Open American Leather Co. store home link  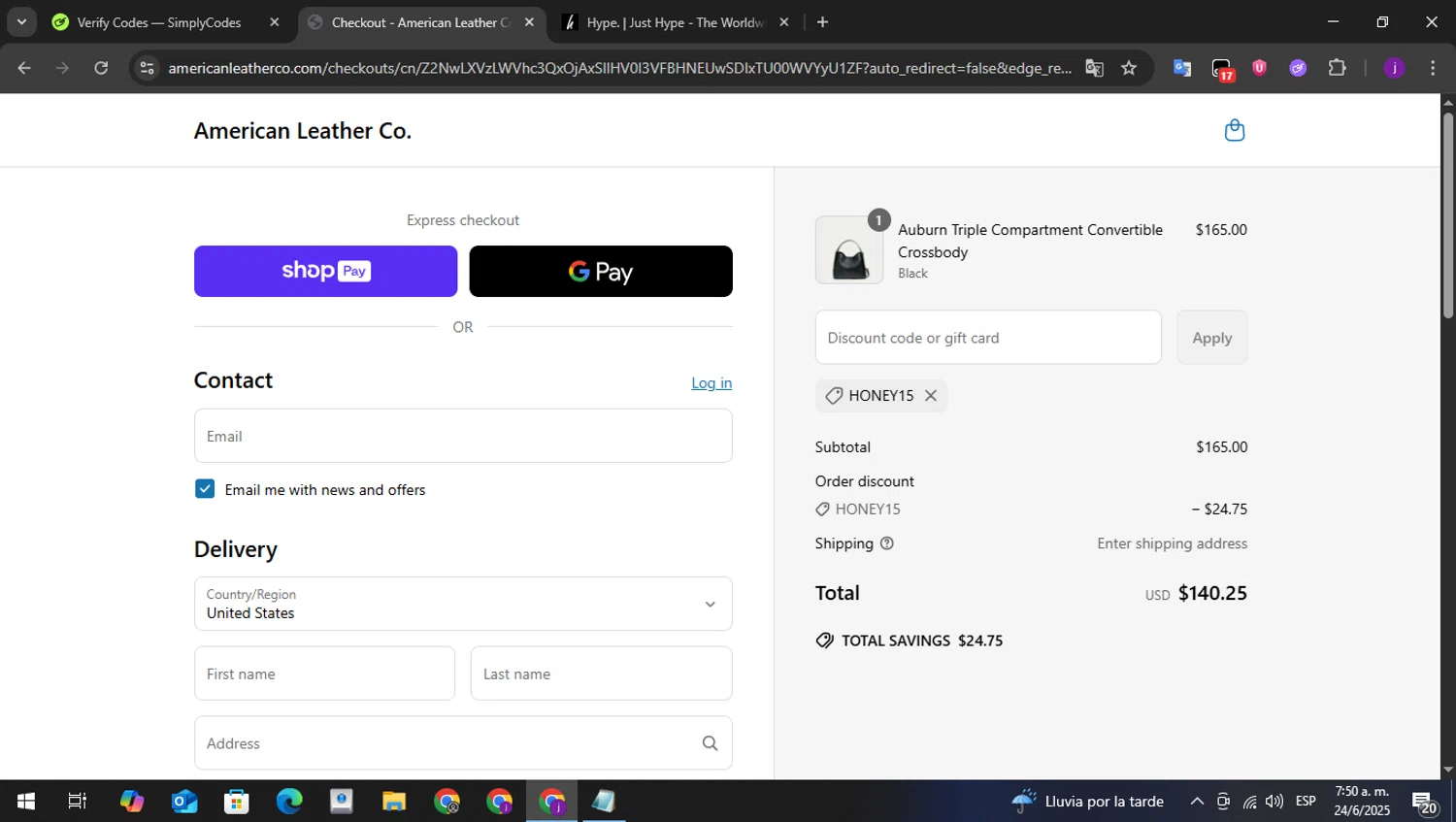[x=303, y=131]
